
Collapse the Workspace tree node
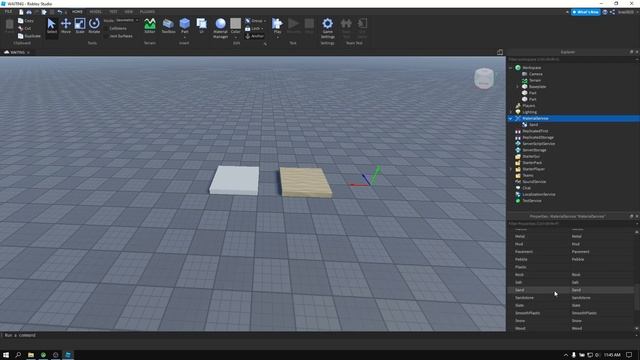pyautogui.click(x=511, y=68)
